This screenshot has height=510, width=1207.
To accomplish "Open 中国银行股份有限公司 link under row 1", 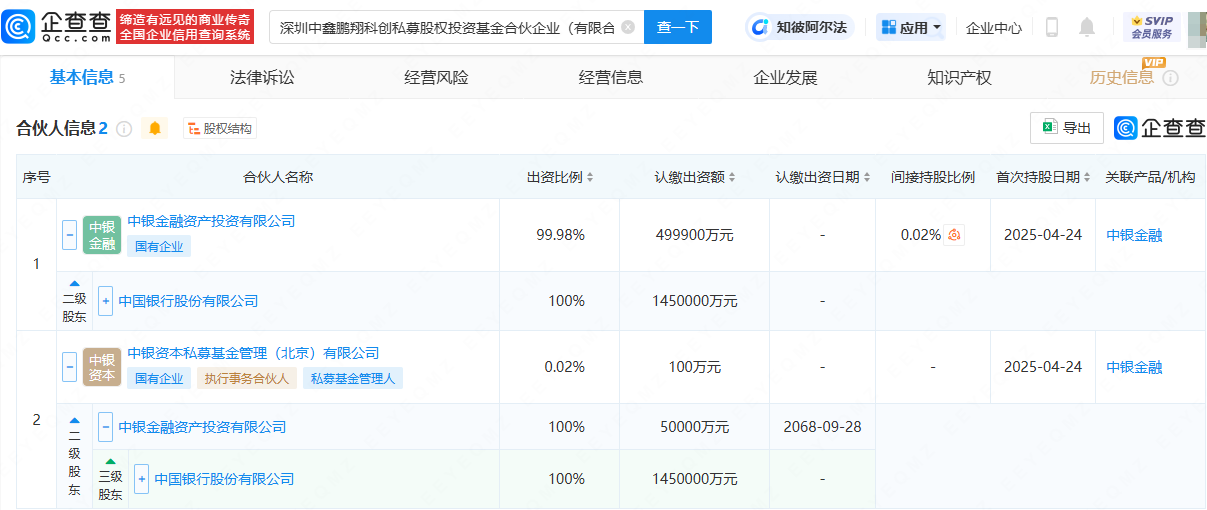I will (188, 301).
